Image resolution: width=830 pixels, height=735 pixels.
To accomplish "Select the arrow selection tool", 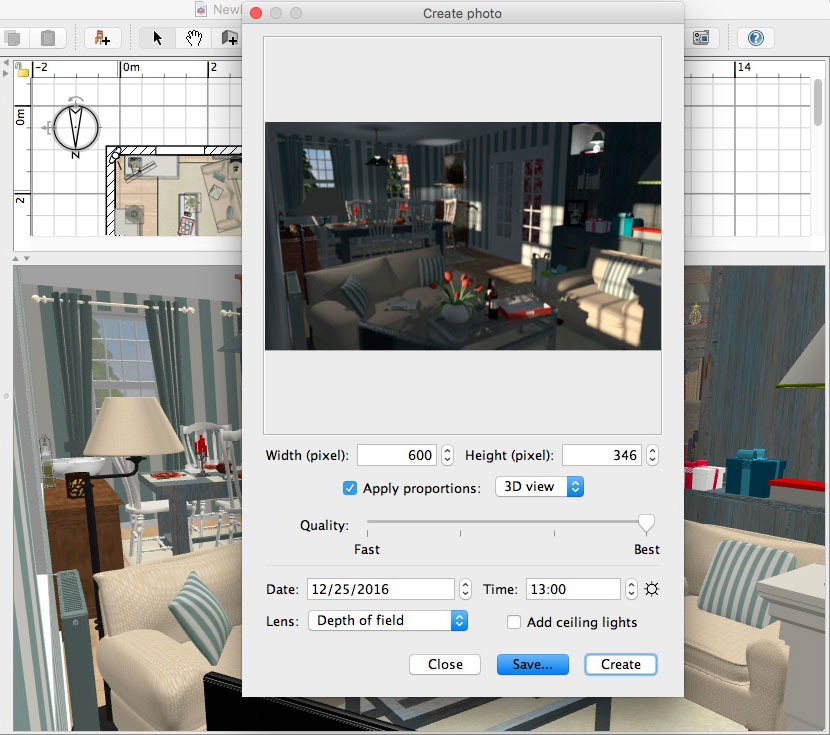I will point(157,38).
